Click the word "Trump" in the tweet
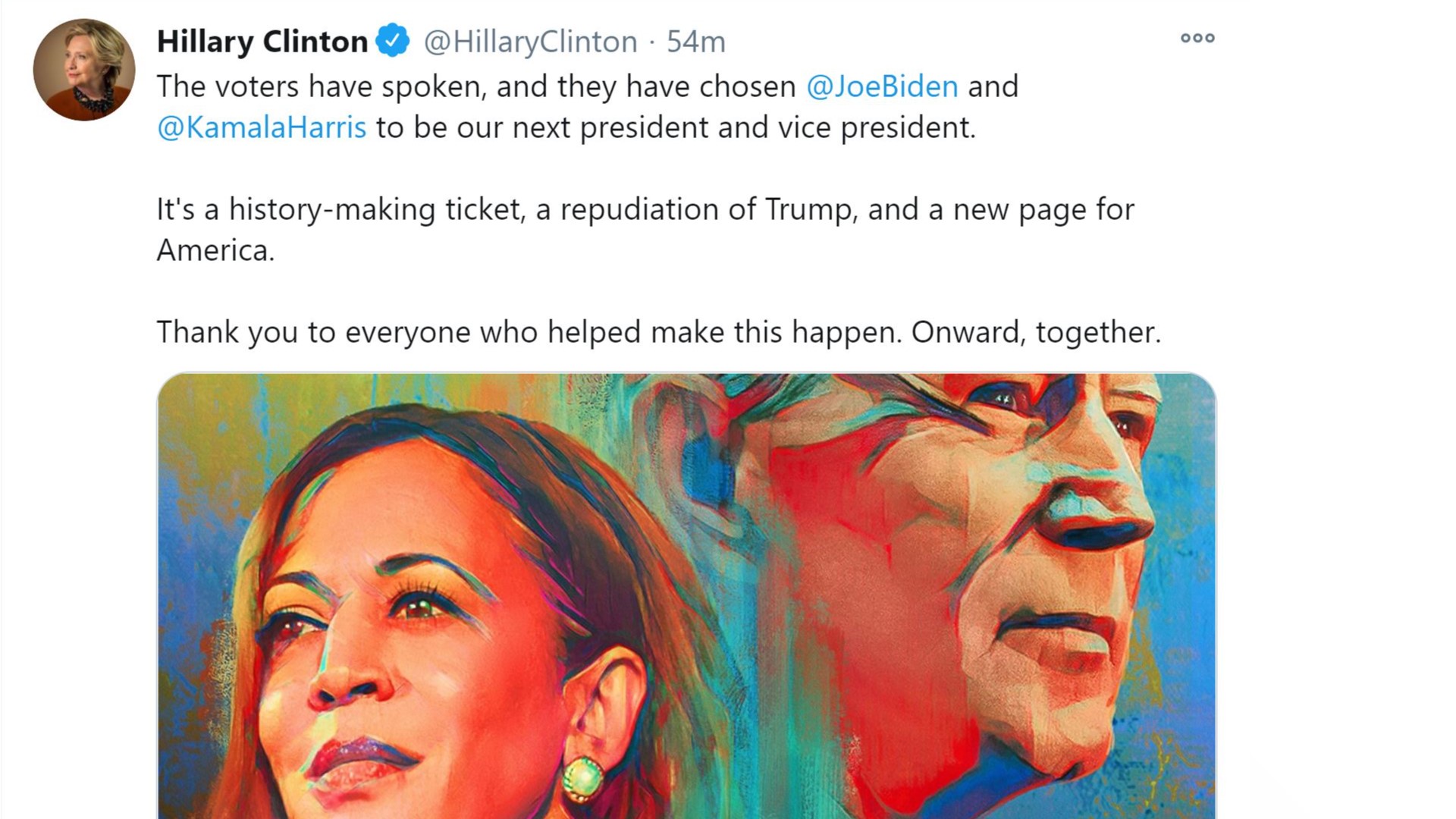Viewport: 1456px width, 819px height. [x=809, y=209]
